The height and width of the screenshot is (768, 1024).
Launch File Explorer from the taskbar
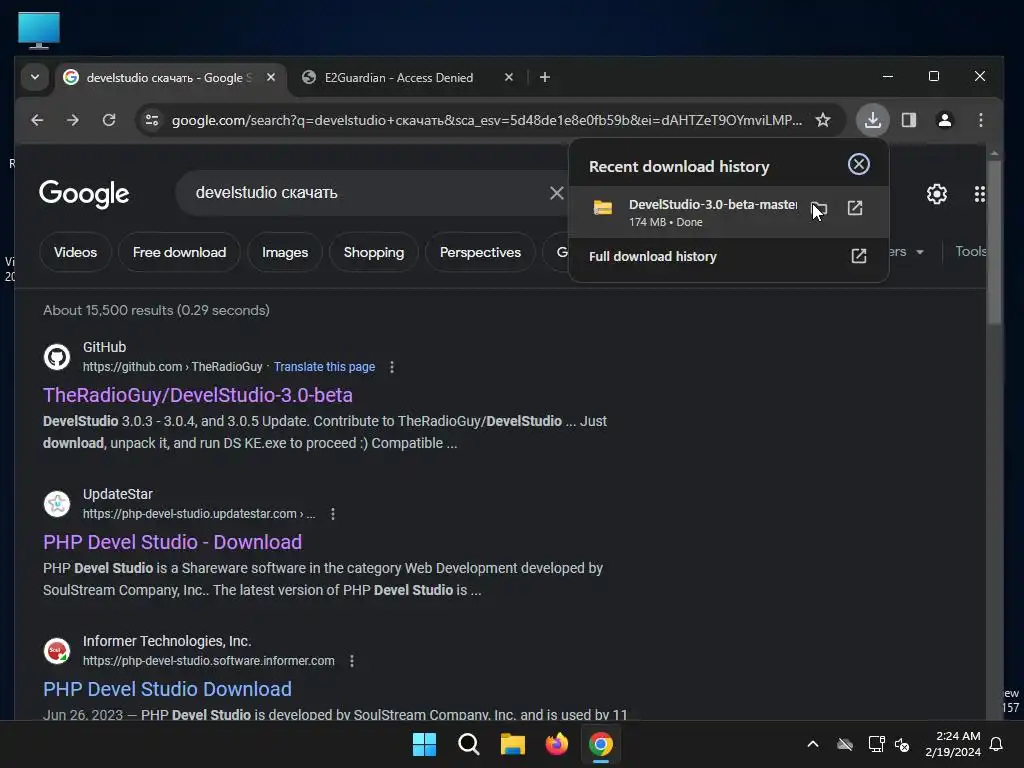513,744
